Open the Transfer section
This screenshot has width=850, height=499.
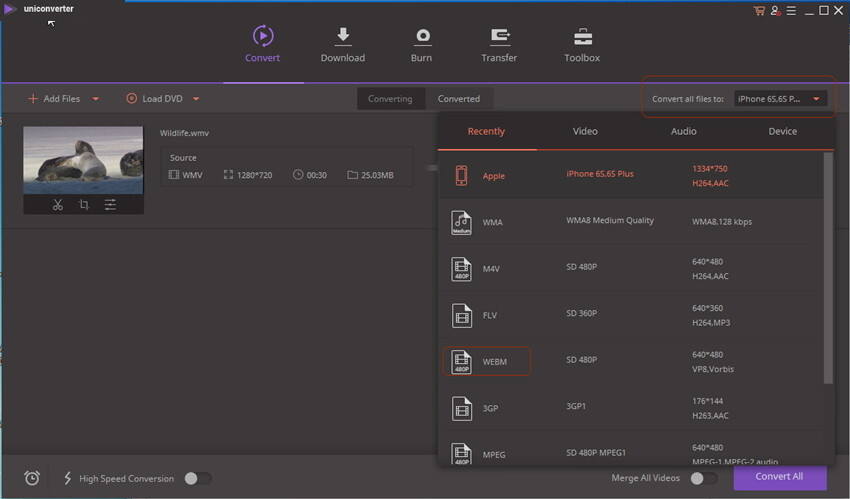pos(499,44)
